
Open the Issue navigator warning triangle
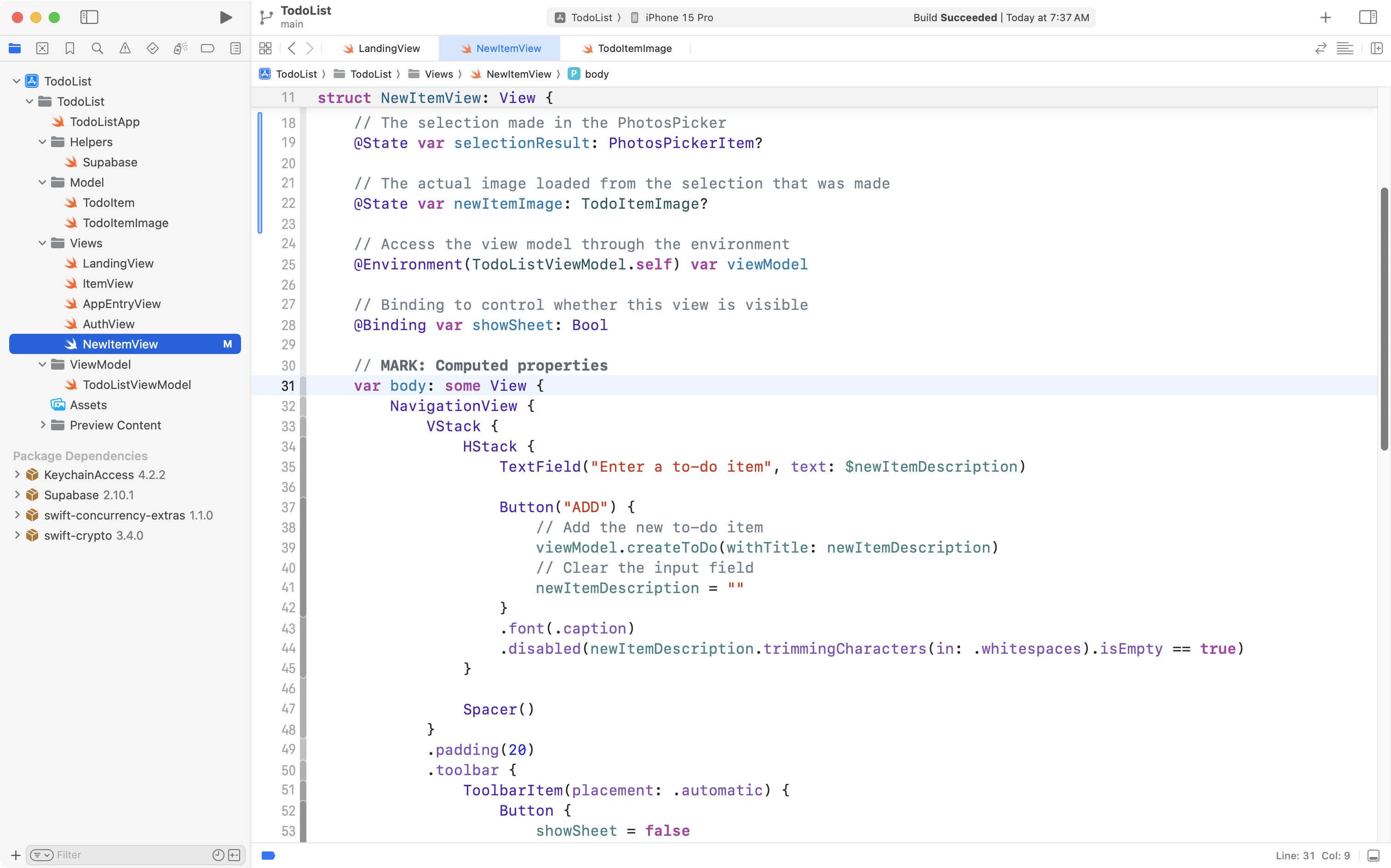tap(125, 48)
